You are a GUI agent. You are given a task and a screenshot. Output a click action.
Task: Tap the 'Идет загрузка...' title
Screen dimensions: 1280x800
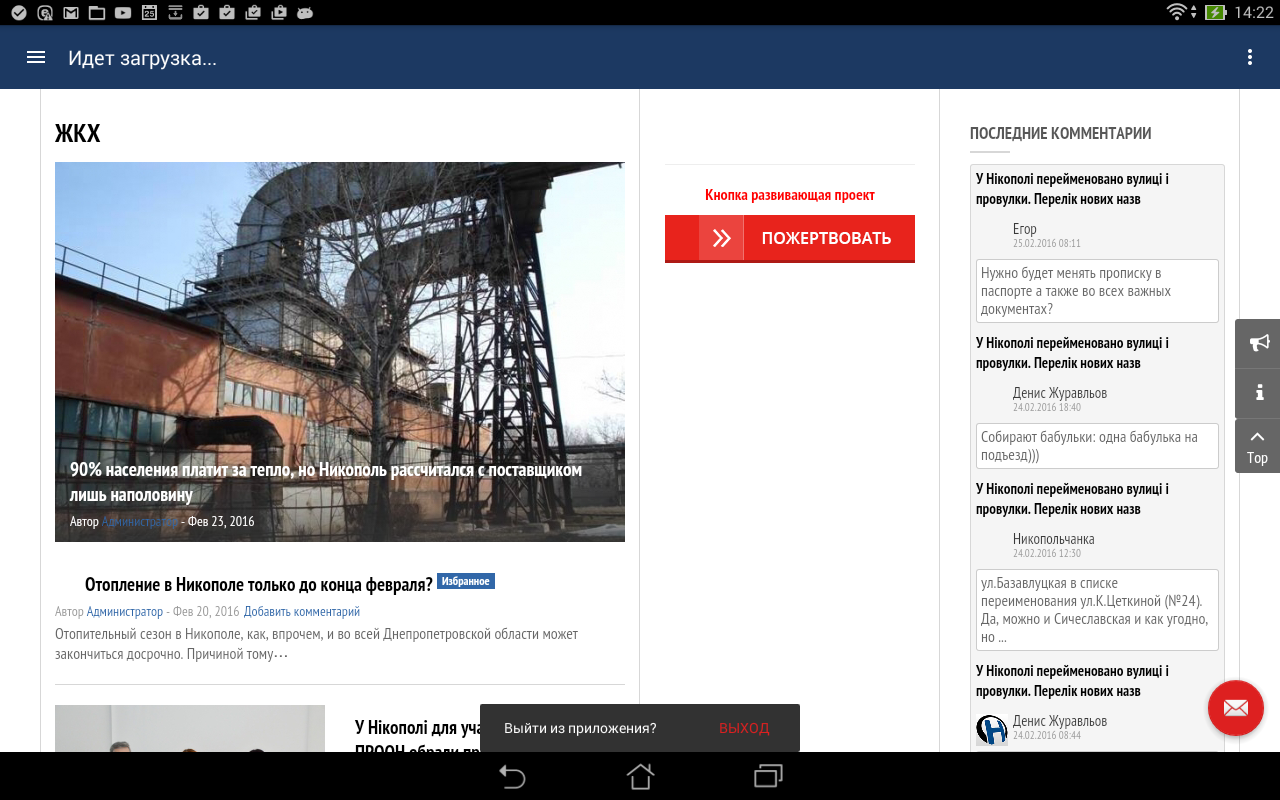coord(142,58)
